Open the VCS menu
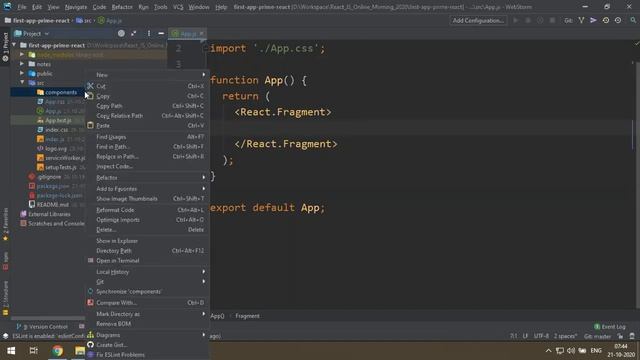 pos(178,7)
